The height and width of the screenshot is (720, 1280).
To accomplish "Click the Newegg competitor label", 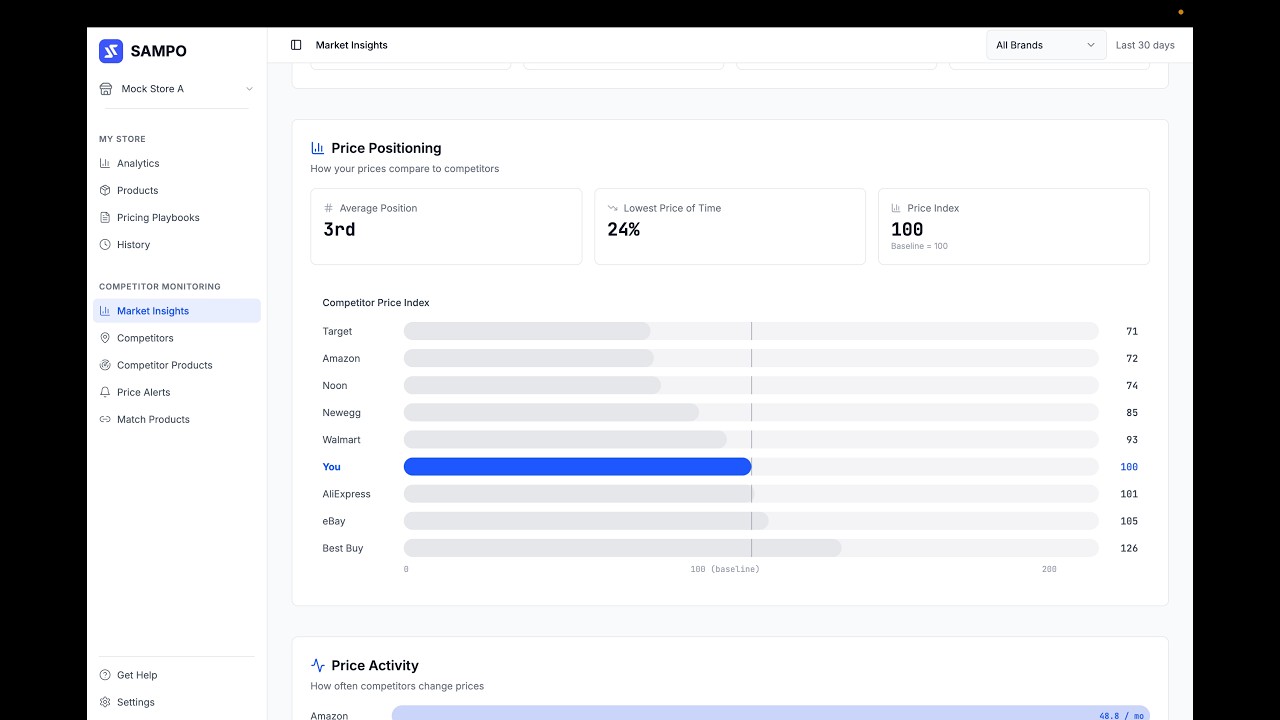I will [341, 412].
